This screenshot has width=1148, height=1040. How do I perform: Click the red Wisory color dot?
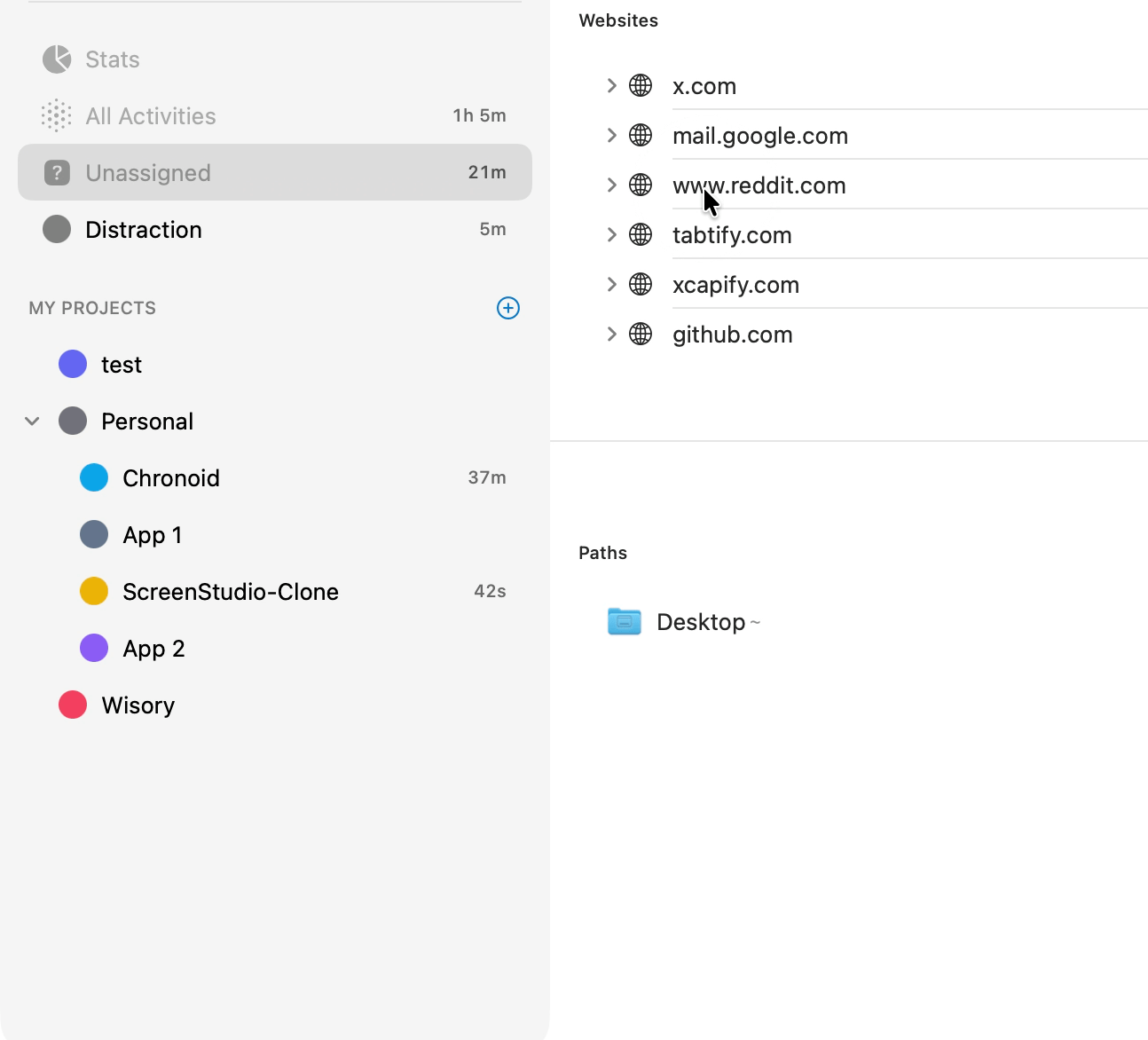click(73, 705)
